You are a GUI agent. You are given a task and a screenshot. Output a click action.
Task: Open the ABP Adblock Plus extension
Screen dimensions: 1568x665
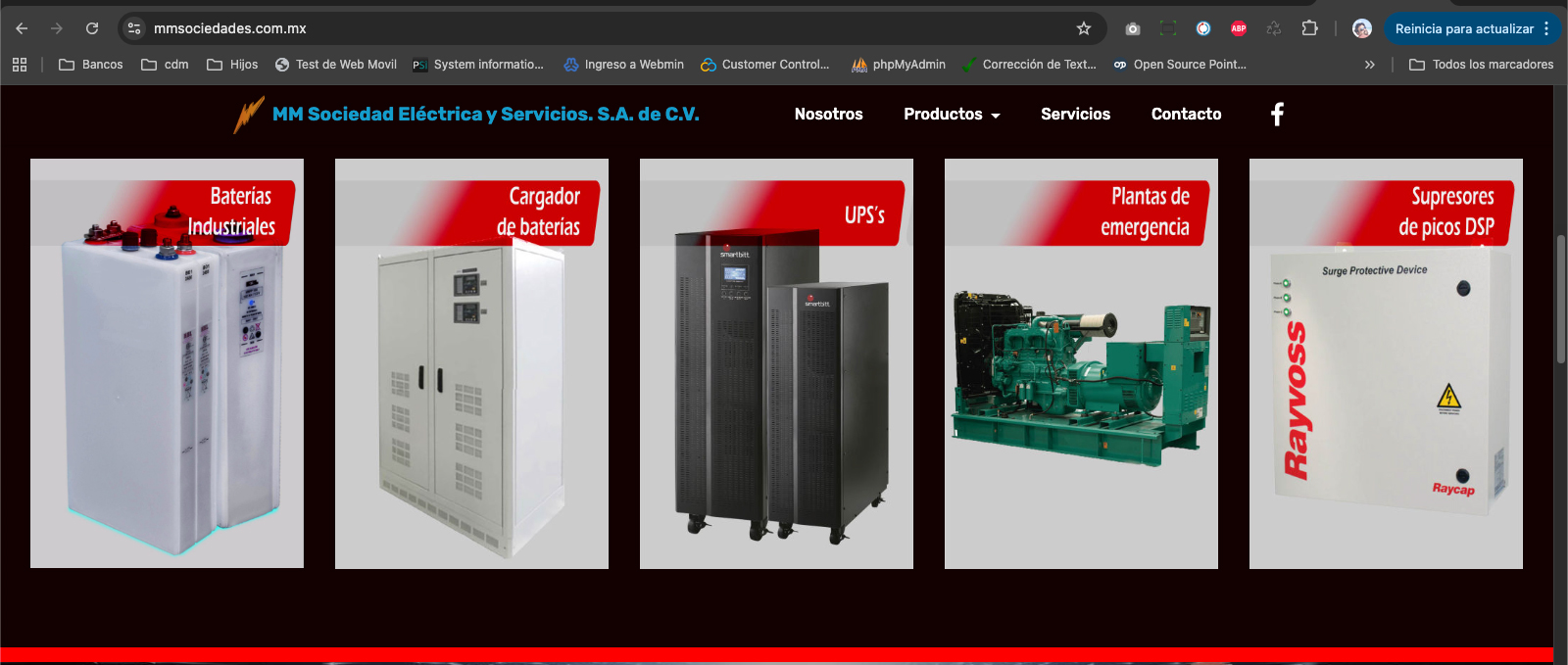pos(1239,28)
